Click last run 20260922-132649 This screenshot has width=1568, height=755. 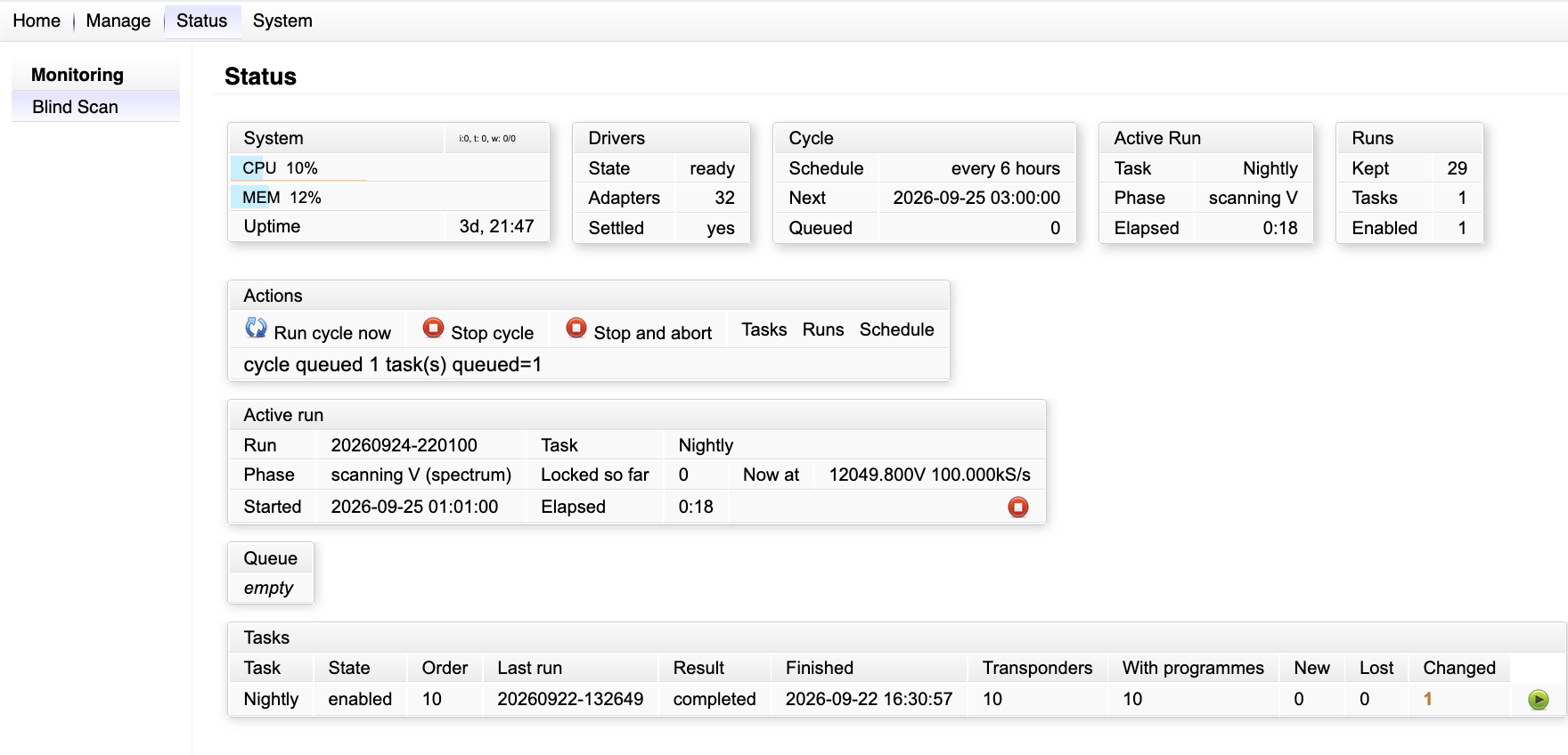pos(570,699)
